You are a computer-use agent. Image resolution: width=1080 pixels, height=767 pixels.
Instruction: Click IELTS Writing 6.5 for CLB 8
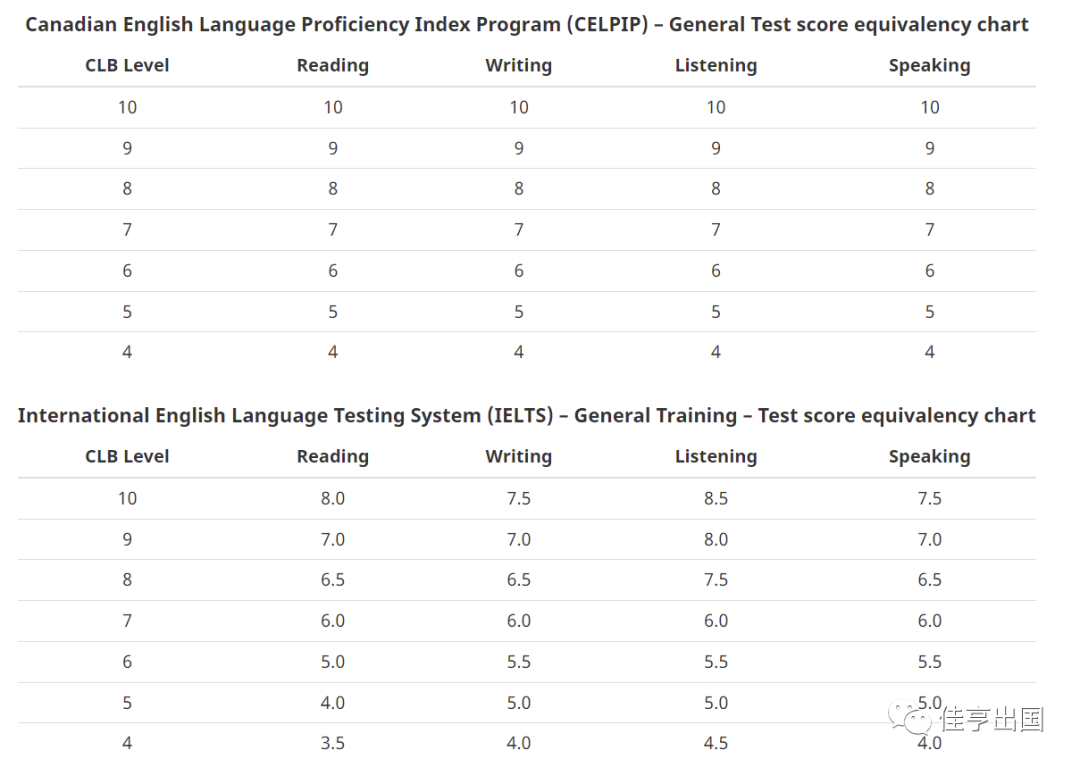(x=519, y=580)
